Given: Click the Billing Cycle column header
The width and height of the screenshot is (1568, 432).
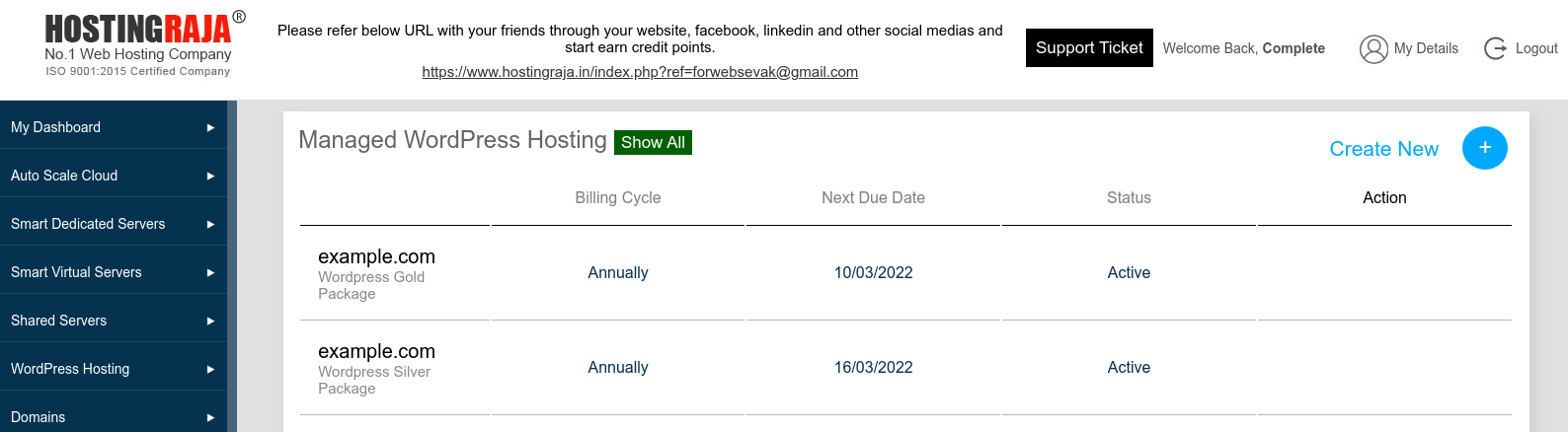Looking at the screenshot, I should pos(618,197).
